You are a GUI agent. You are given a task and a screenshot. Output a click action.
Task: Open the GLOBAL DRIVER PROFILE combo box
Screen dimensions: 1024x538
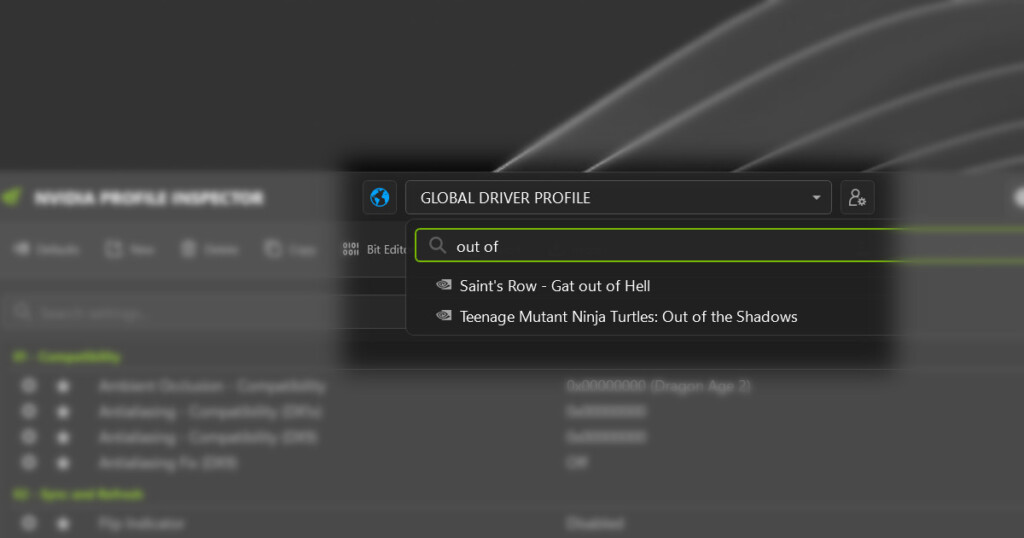[618, 197]
